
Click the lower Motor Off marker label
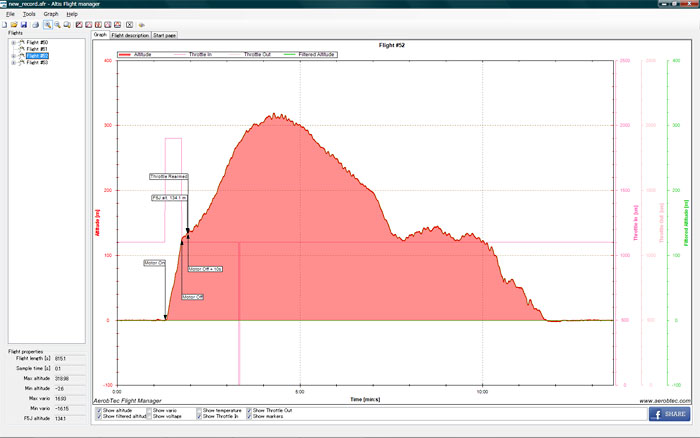coord(193,297)
